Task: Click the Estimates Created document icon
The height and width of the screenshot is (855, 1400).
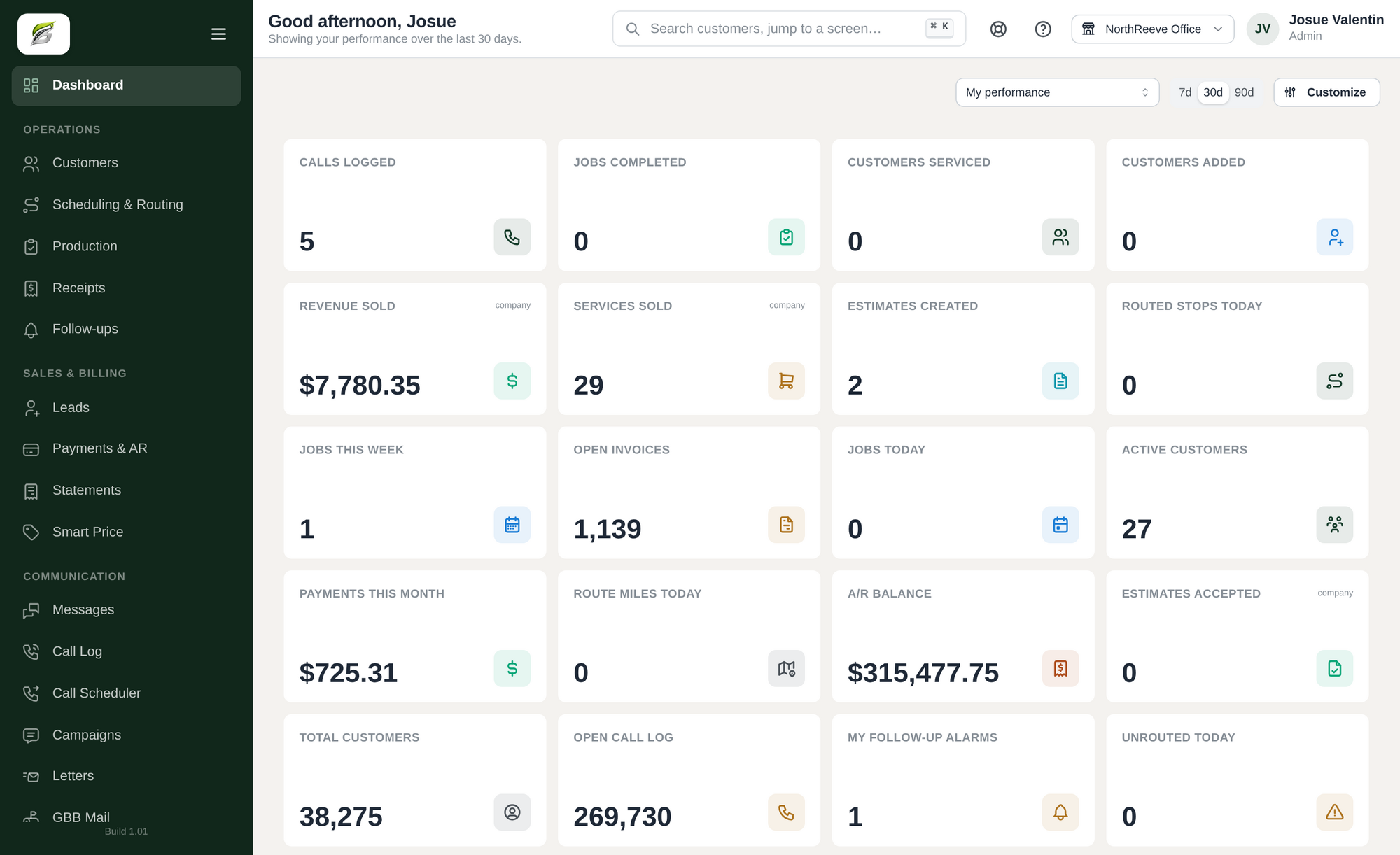Action: [x=1060, y=381]
